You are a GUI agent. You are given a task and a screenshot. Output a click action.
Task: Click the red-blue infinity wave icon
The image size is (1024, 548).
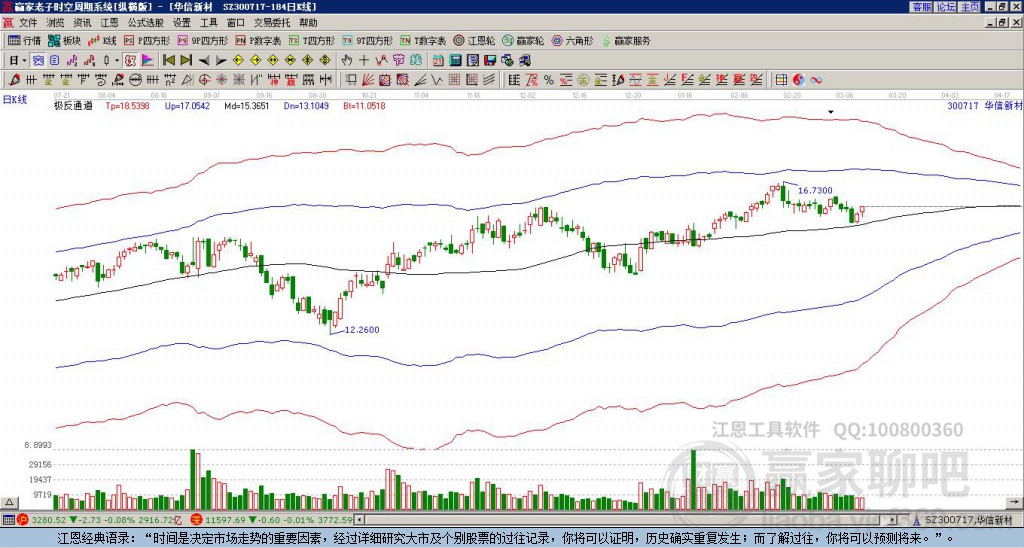[x=816, y=80]
